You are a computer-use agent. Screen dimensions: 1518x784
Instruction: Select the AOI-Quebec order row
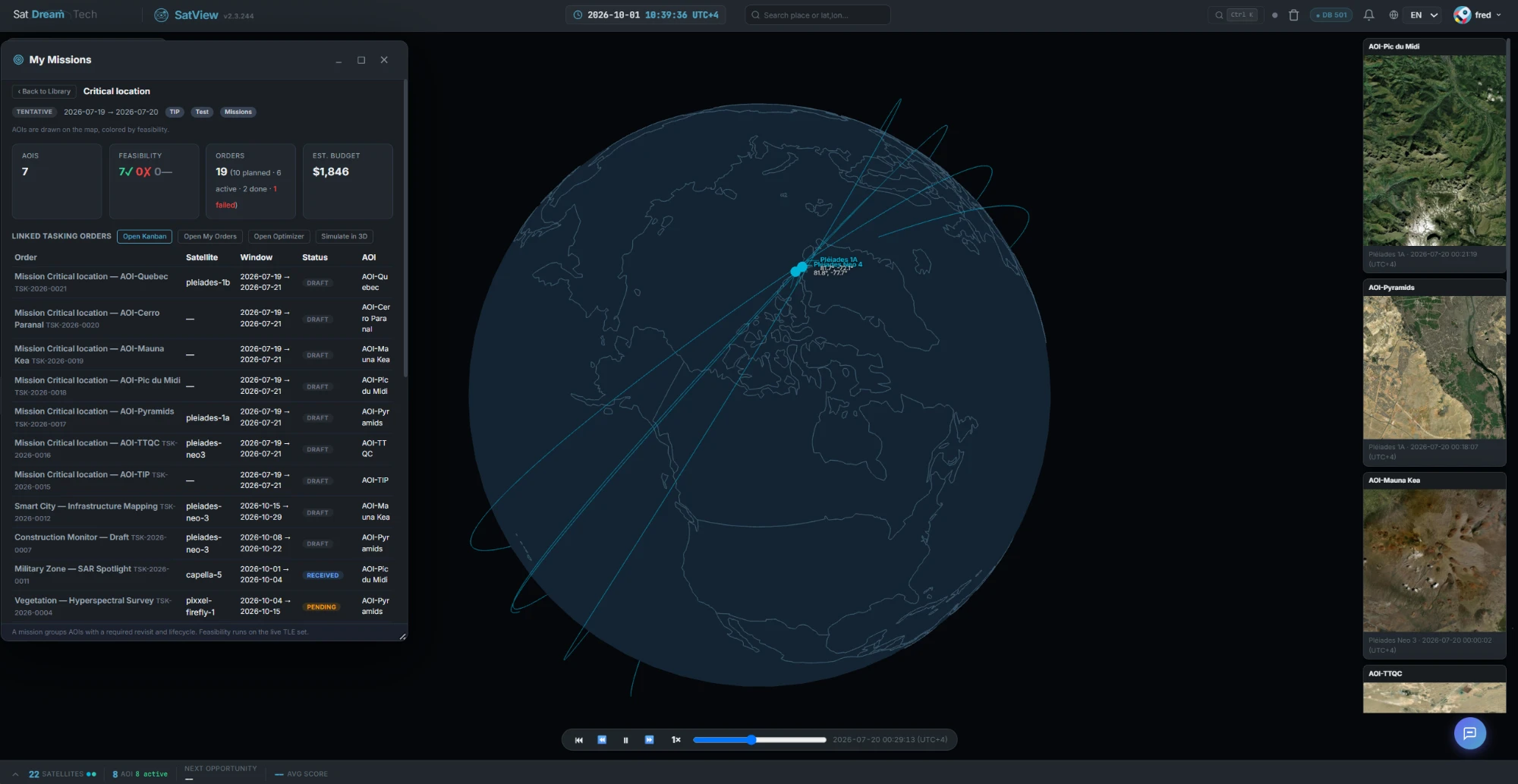coord(203,282)
